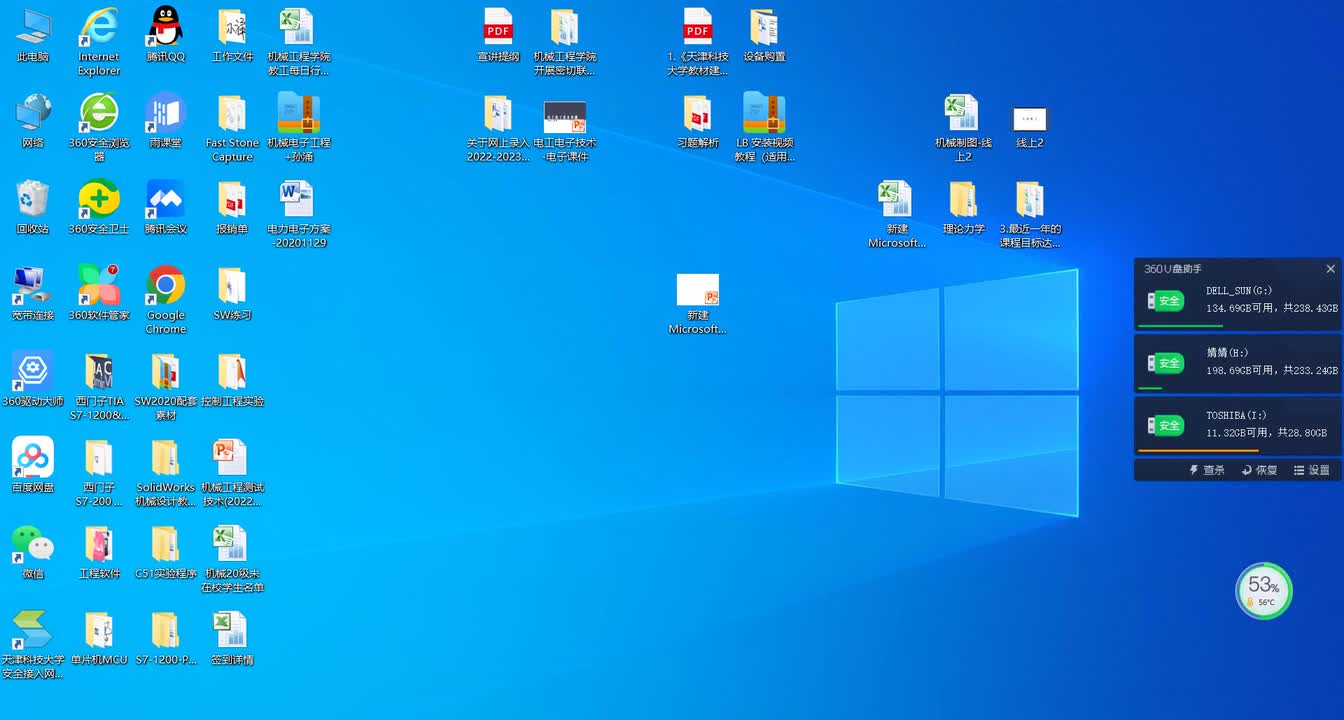The height and width of the screenshot is (720, 1344).
Task: Select the 宽带连接 shortcut icon
Action: point(33,294)
